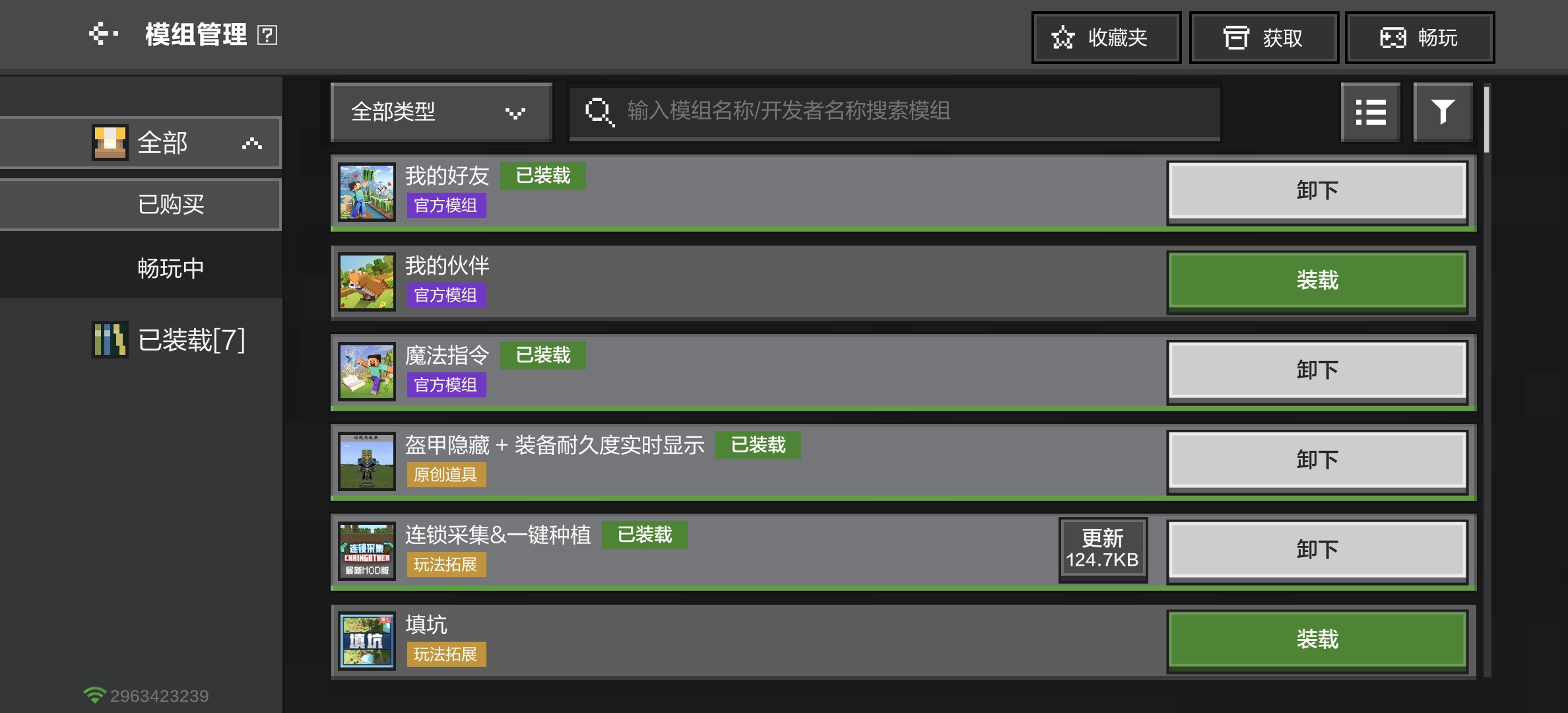Update 连锁采集 mod (124.7KB)
The width and height of the screenshot is (1568, 713).
click(1102, 549)
